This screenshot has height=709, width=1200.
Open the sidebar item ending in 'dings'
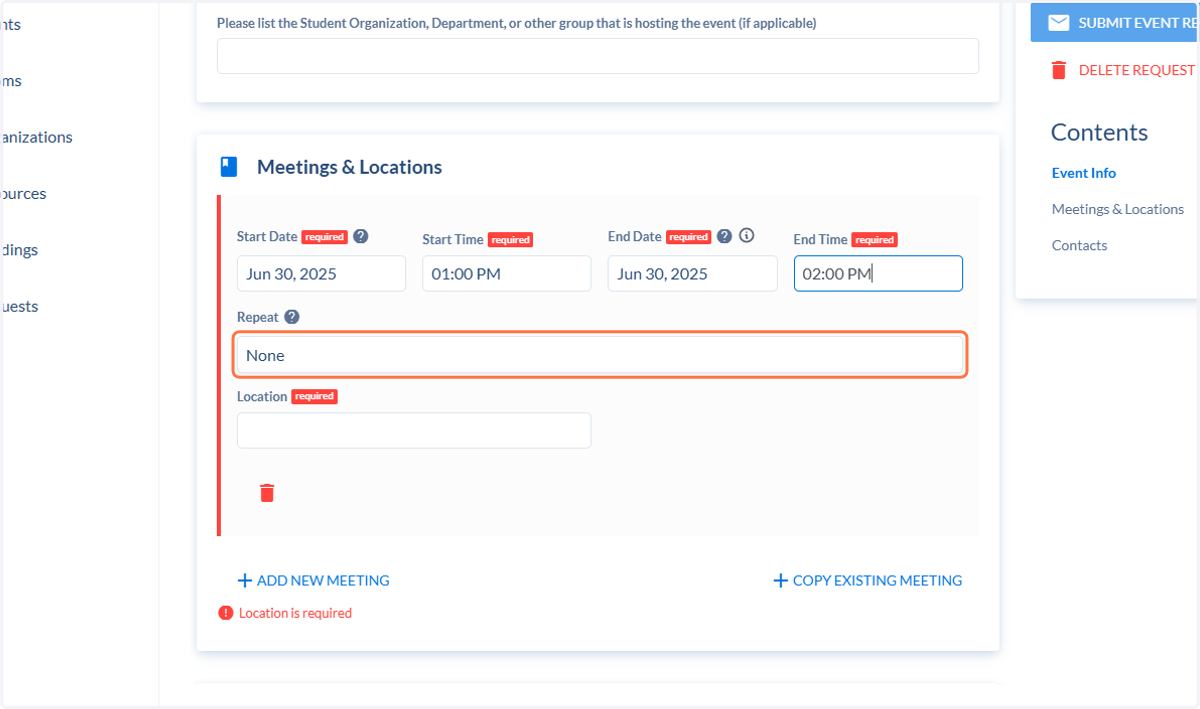coord(19,250)
